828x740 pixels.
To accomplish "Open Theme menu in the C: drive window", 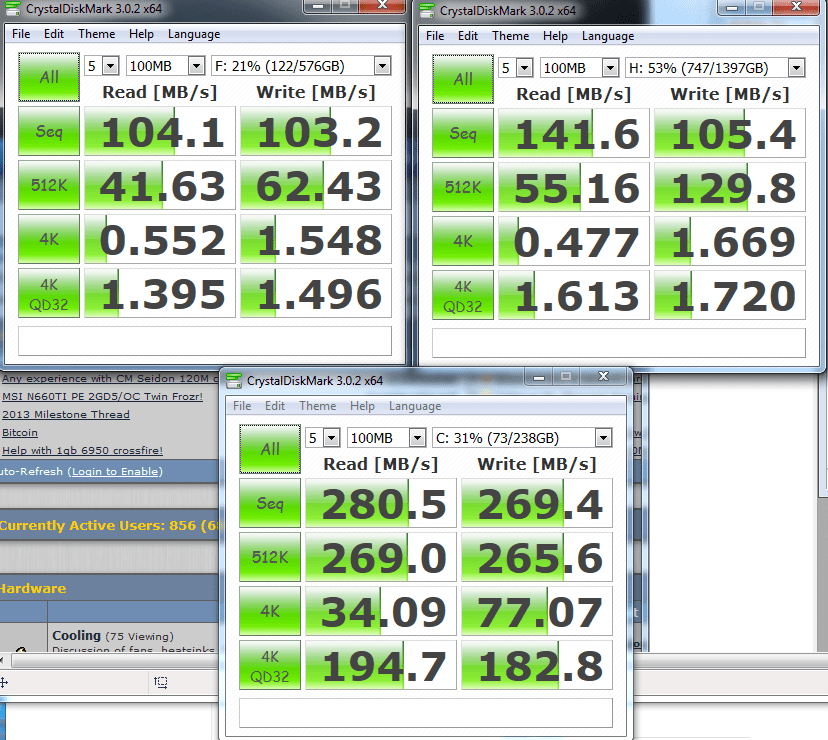I will coord(317,406).
